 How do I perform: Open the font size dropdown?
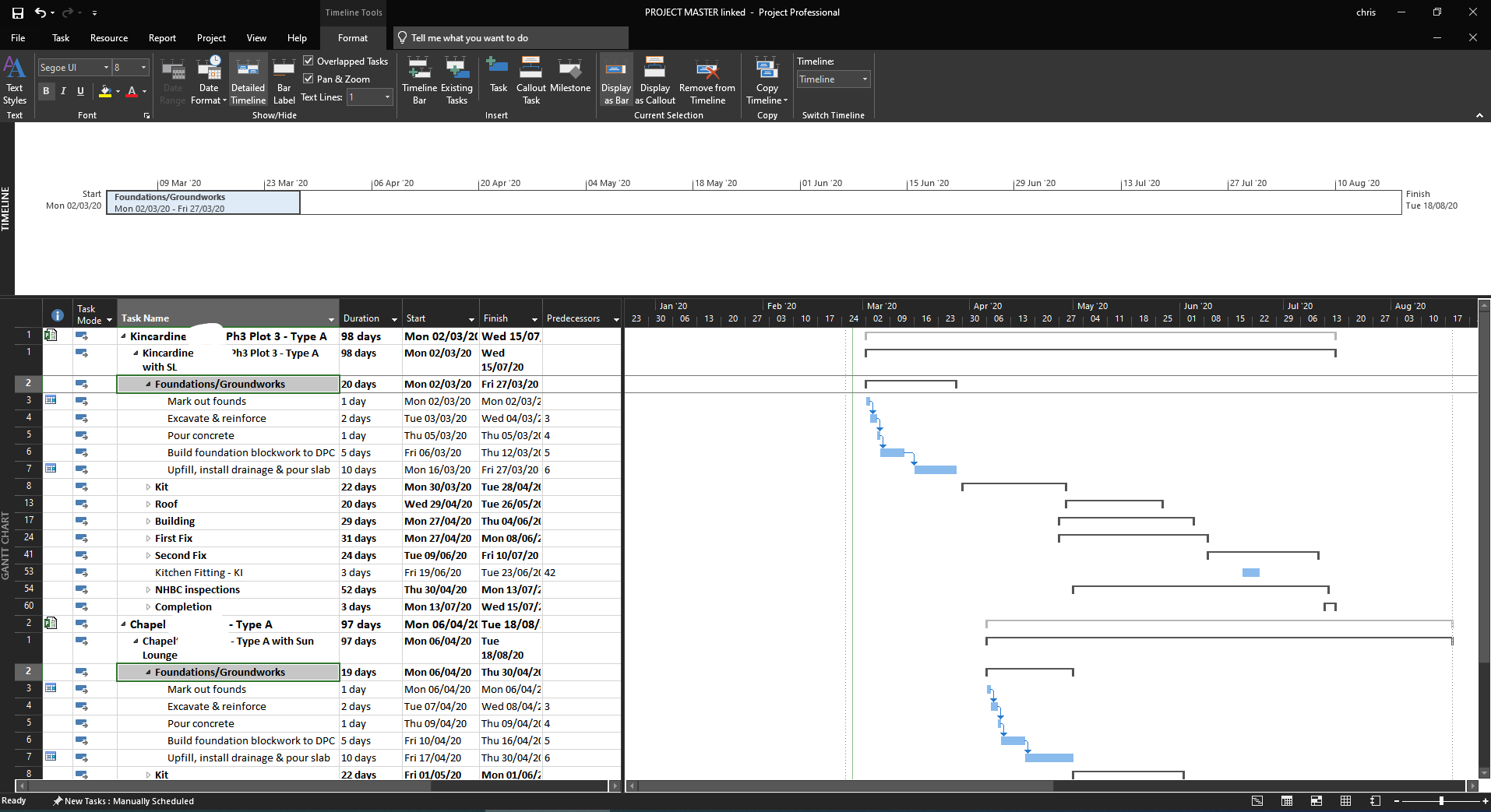[x=143, y=68]
